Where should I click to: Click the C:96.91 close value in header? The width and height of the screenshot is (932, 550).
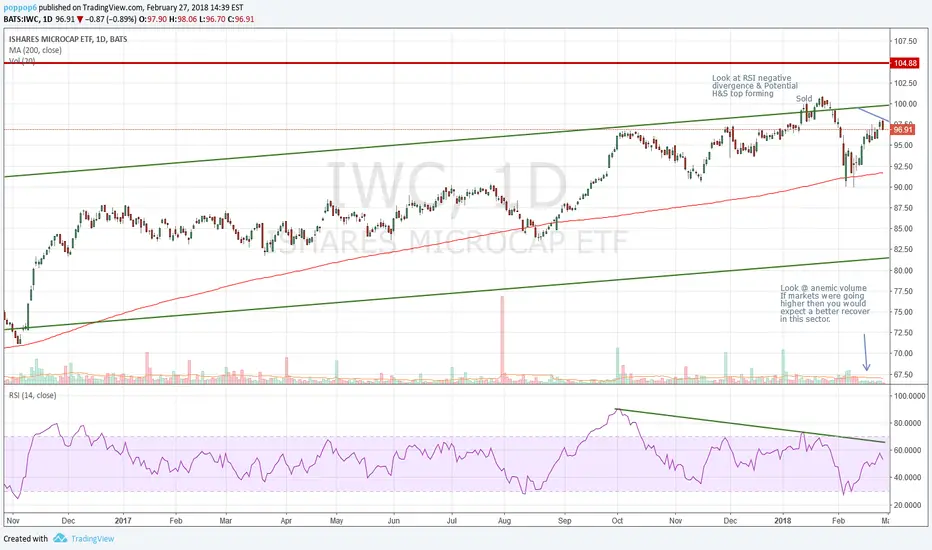(x=240, y=19)
